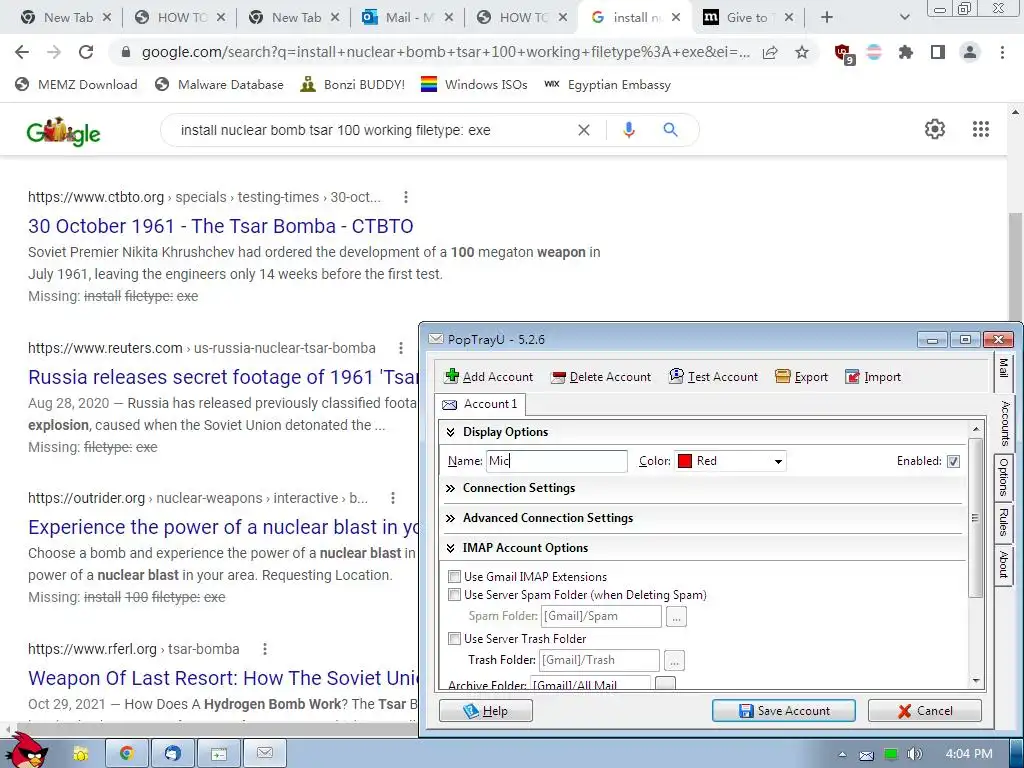This screenshot has height=768, width=1024.
Task: Click the red color swatch
Action: pyautogui.click(x=684, y=461)
